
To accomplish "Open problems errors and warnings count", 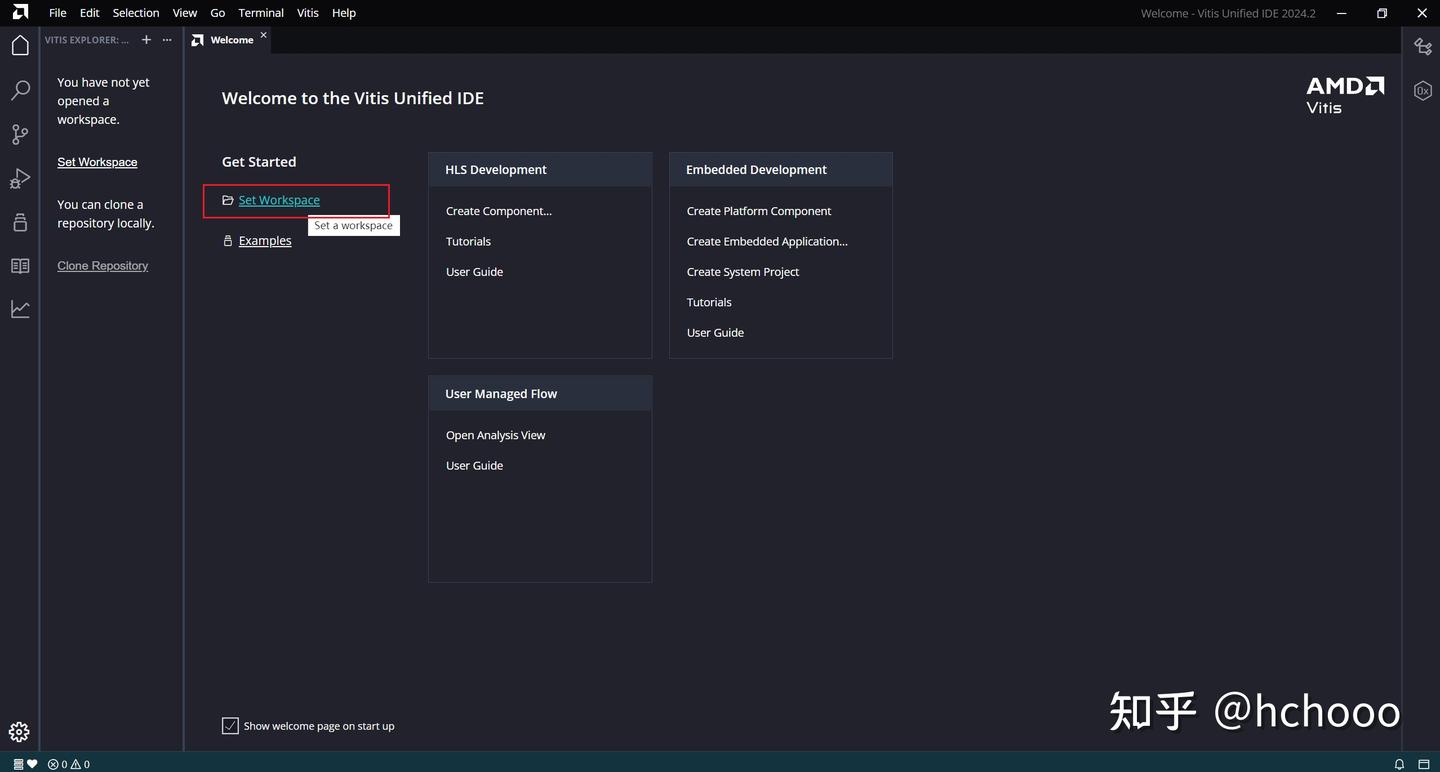I will 69,764.
